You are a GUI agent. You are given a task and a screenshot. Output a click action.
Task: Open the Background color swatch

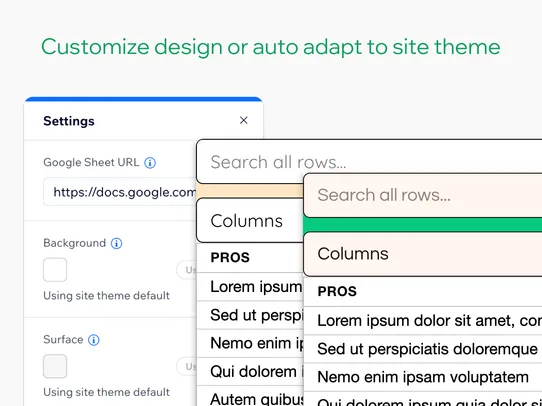[55, 270]
